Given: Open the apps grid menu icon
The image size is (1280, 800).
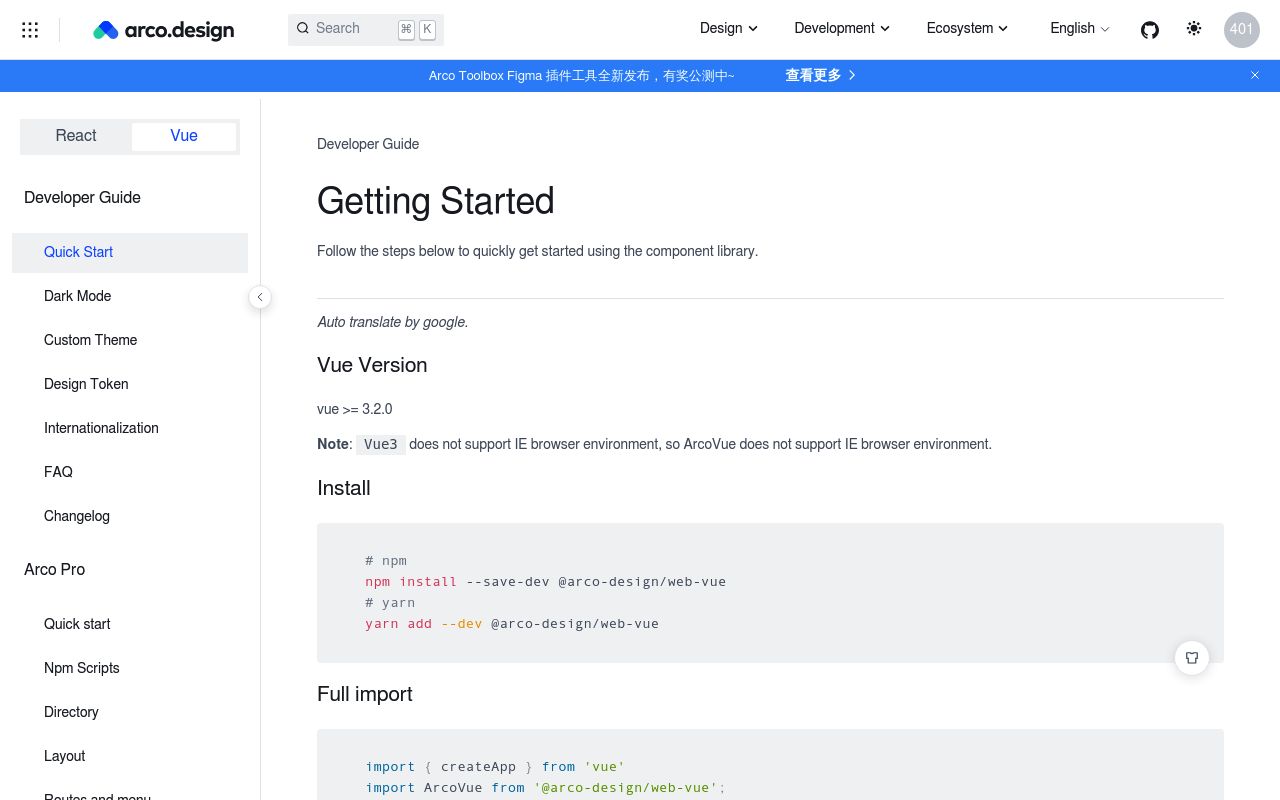Looking at the screenshot, I should click(x=30, y=30).
